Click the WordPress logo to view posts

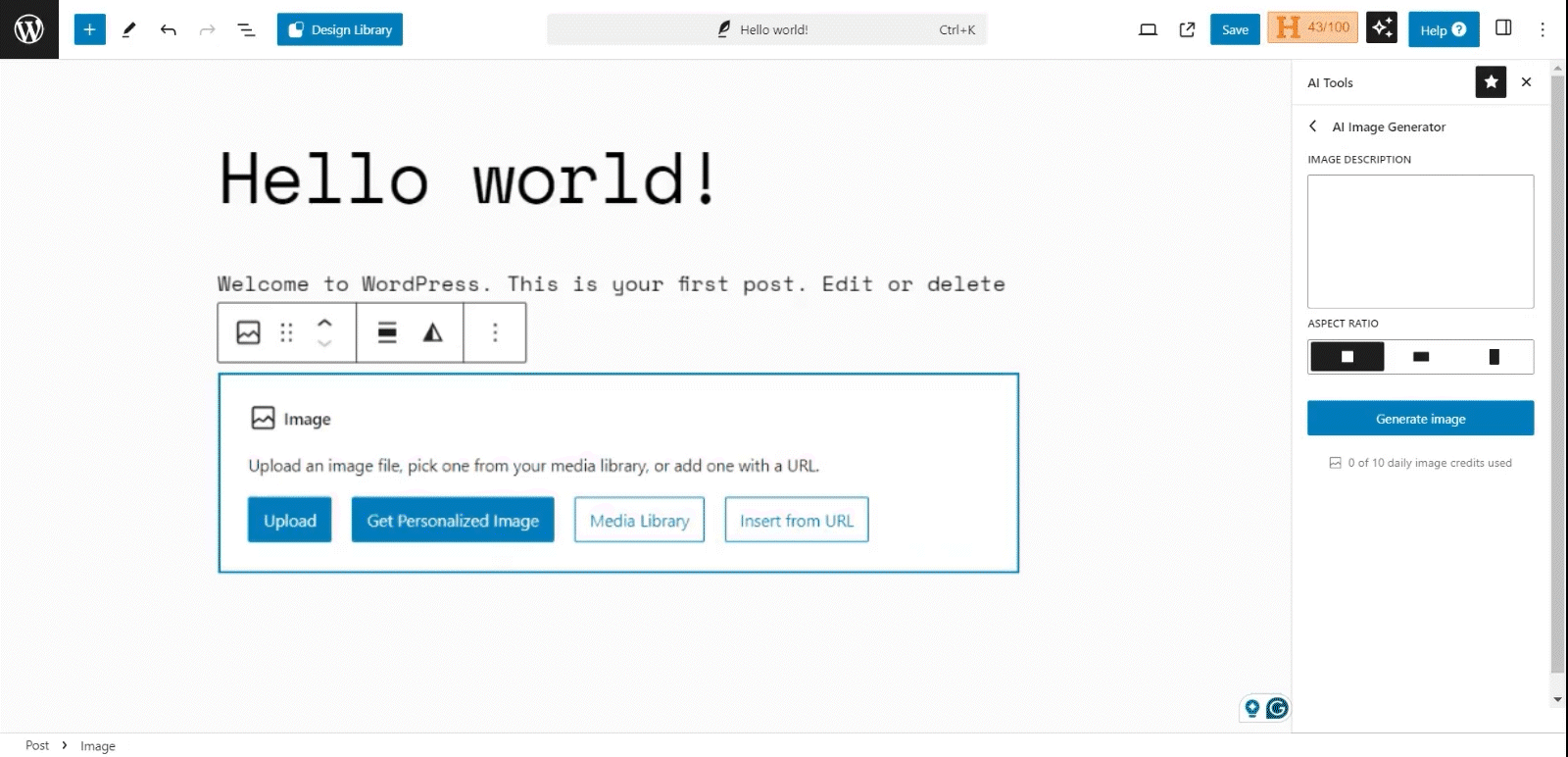[x=29, y=29]
